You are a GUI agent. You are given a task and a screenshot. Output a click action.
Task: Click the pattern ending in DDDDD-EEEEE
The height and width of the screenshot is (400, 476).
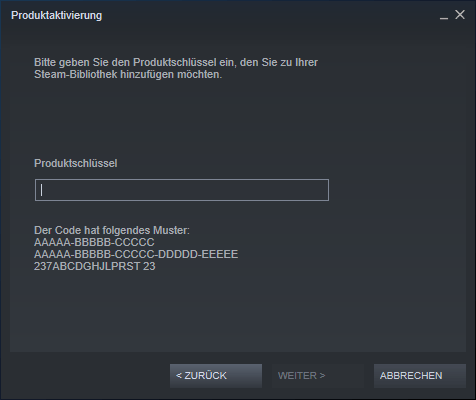coord(136,254)
